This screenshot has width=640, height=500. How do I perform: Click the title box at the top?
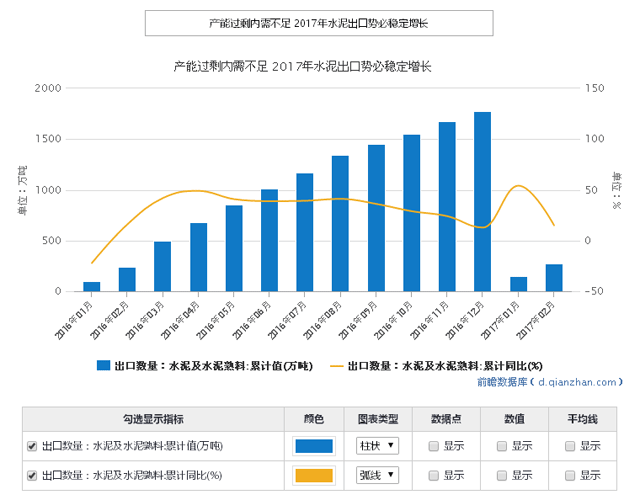click(x=319, y=22)
